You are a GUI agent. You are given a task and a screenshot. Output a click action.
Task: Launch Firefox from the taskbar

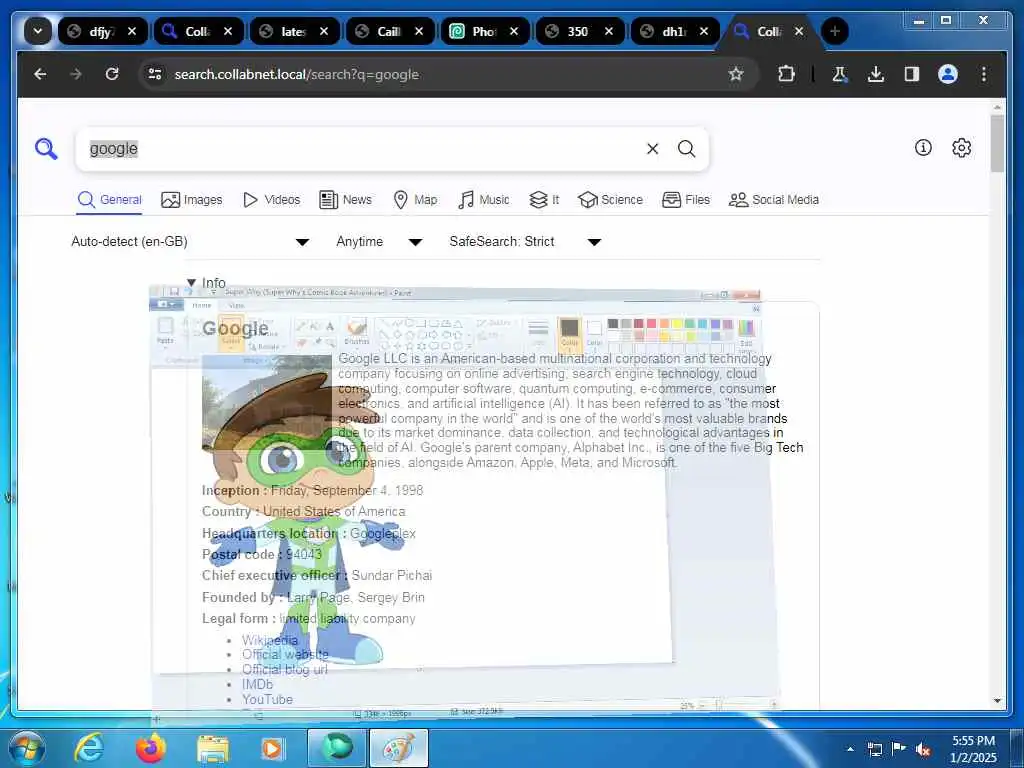coord(151,748)
